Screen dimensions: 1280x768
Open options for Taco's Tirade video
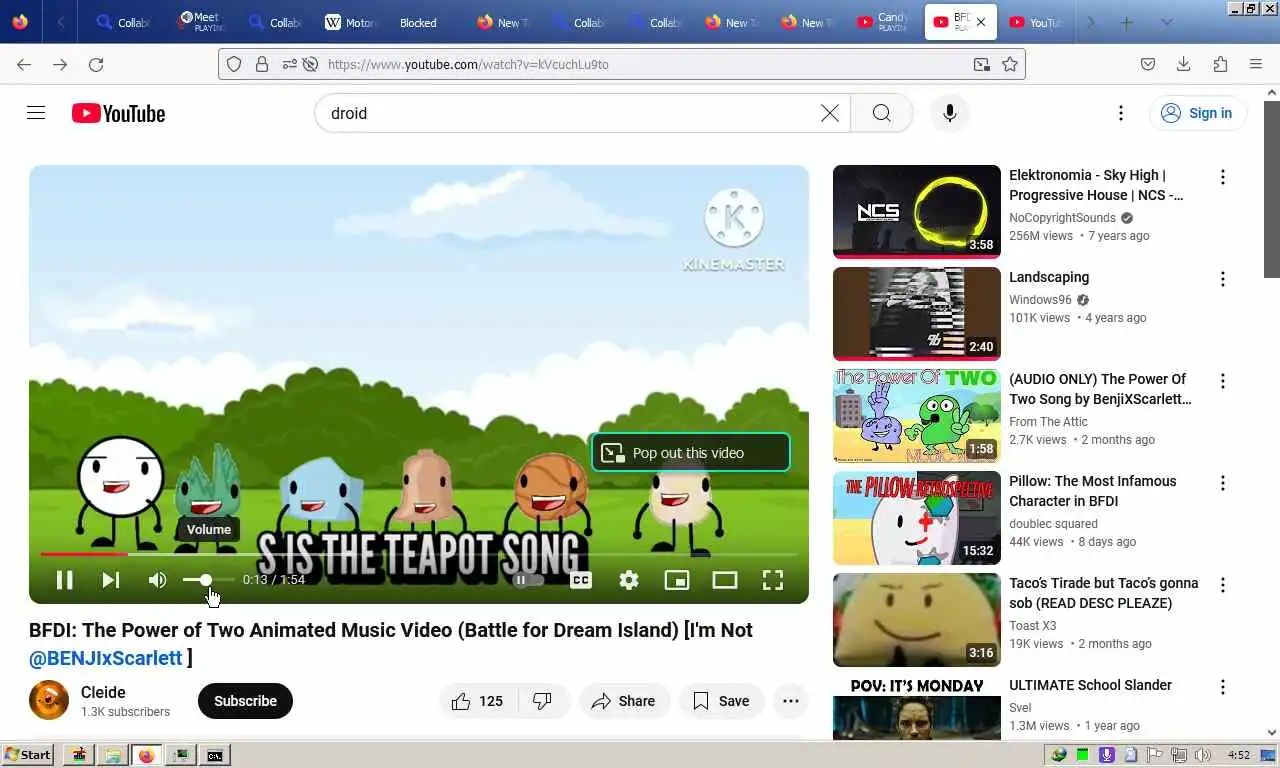[1222, 585]
